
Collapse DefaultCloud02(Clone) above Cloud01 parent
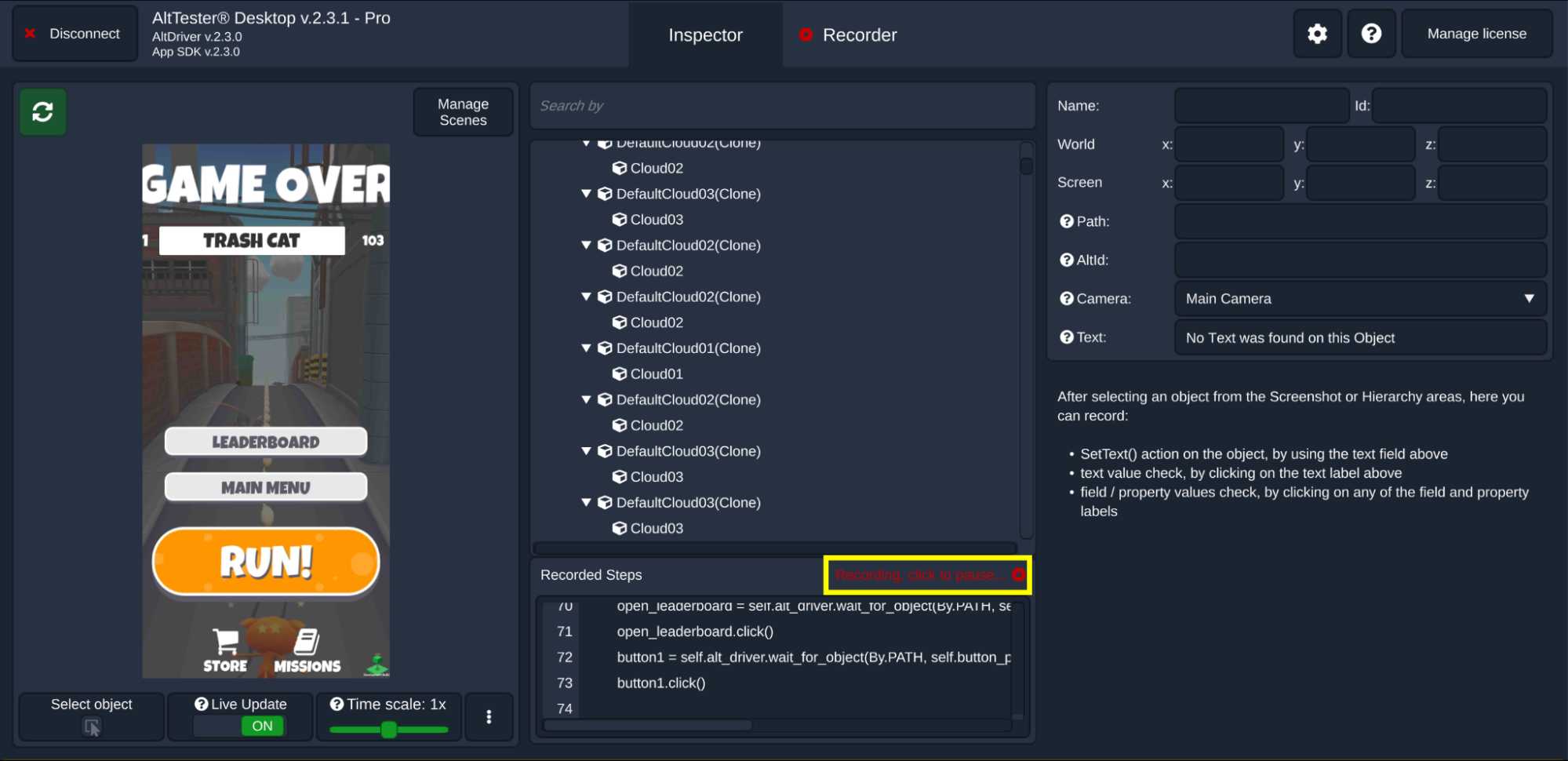(586, 296)
